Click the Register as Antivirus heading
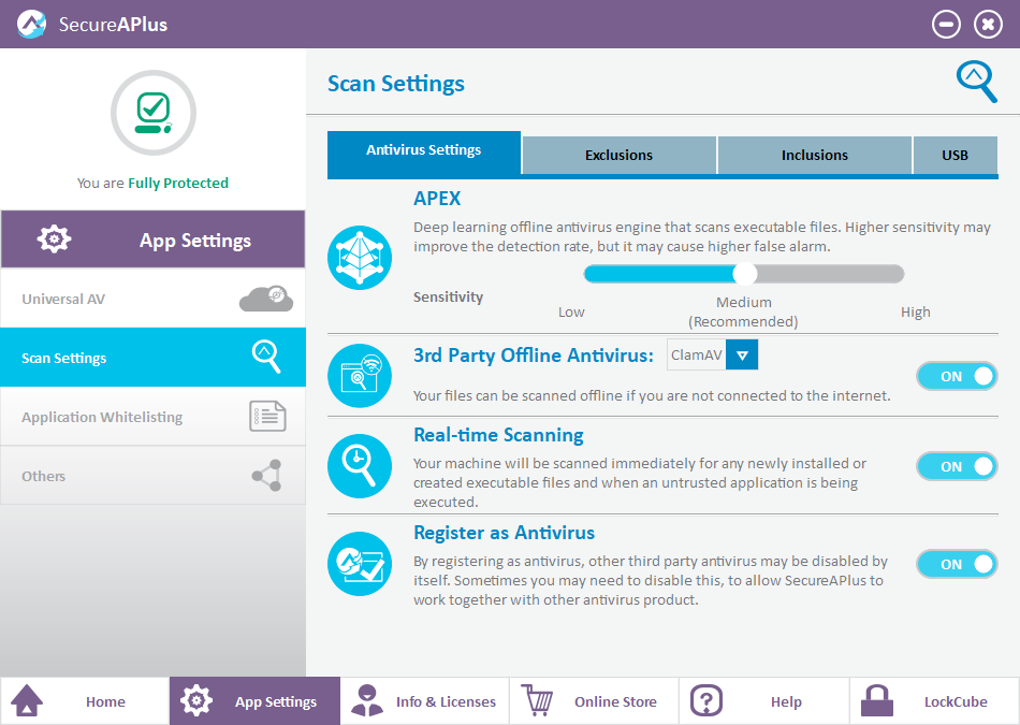1020x725 pixels. pos(504,533)
